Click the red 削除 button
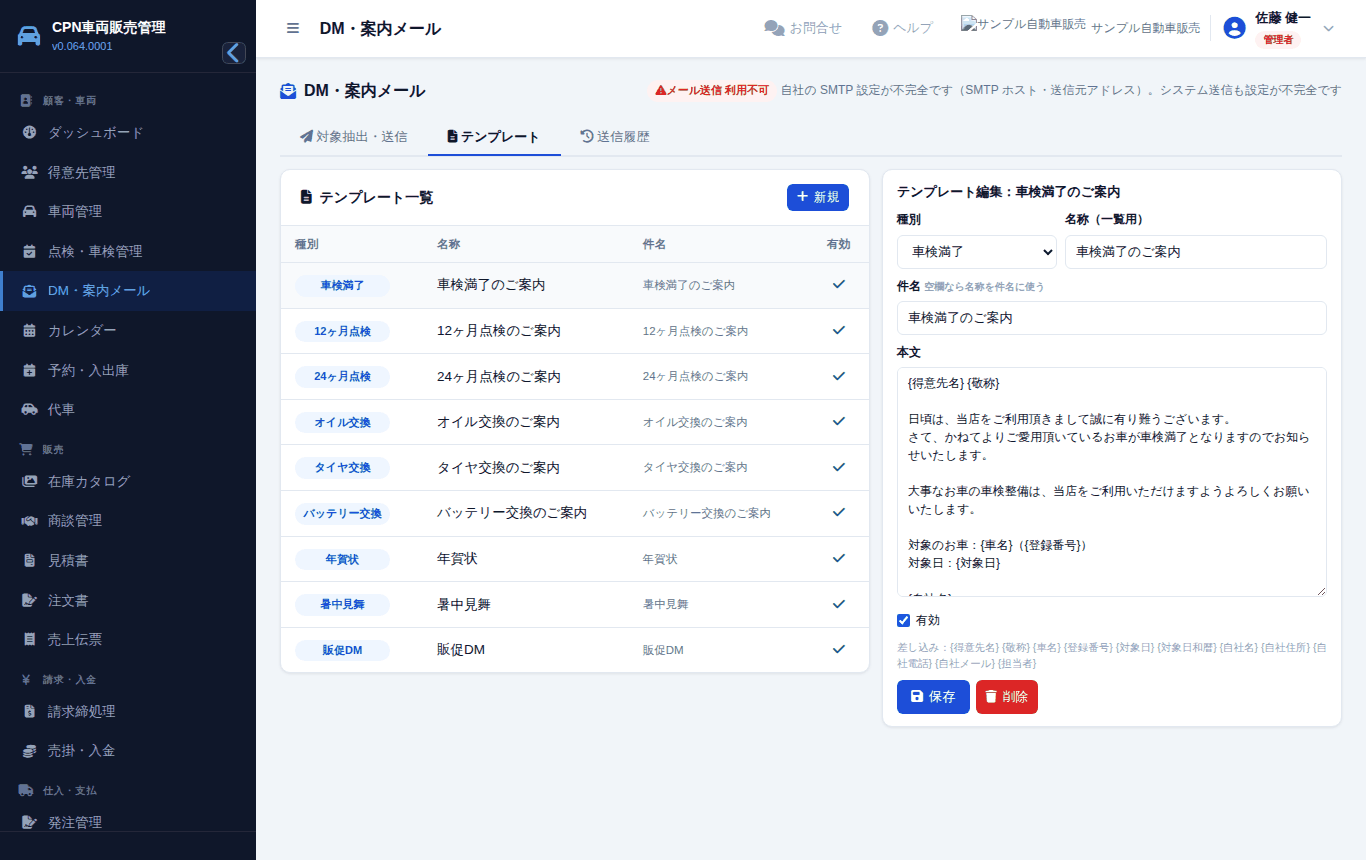 coord(1007,697)
